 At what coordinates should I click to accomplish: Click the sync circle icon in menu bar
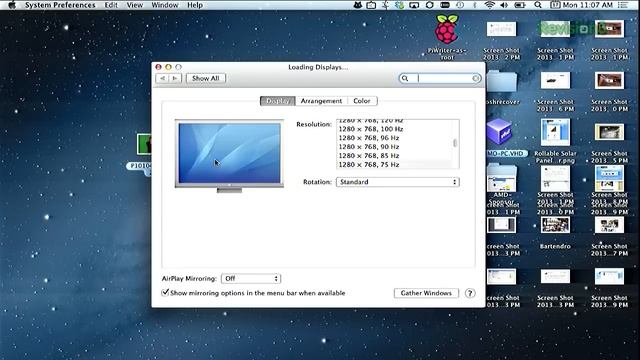[429, 5]
